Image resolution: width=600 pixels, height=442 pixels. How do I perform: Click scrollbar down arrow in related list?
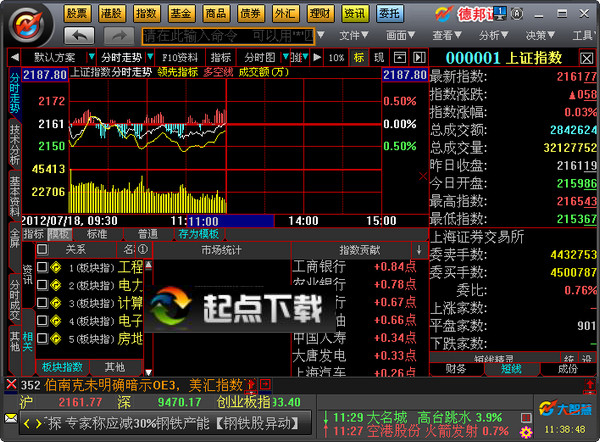[x=148, y=372]
